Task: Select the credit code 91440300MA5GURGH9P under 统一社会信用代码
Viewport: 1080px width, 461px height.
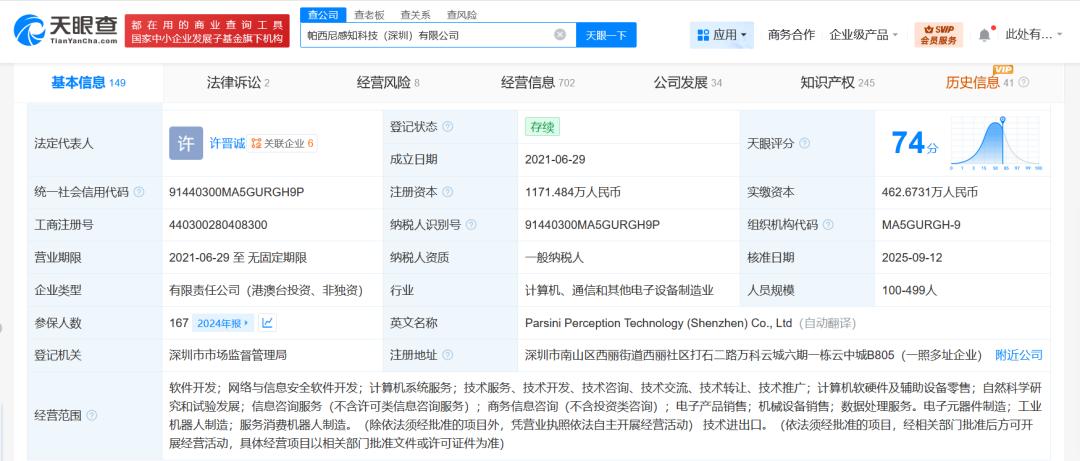Action: (236, 192)
